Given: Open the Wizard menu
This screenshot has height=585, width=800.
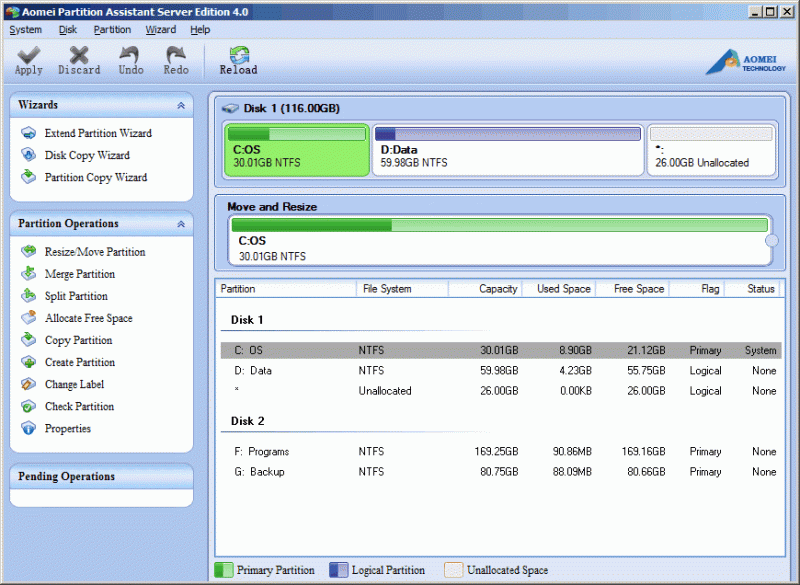Looking at the screenshot, I should coord(160,29).
